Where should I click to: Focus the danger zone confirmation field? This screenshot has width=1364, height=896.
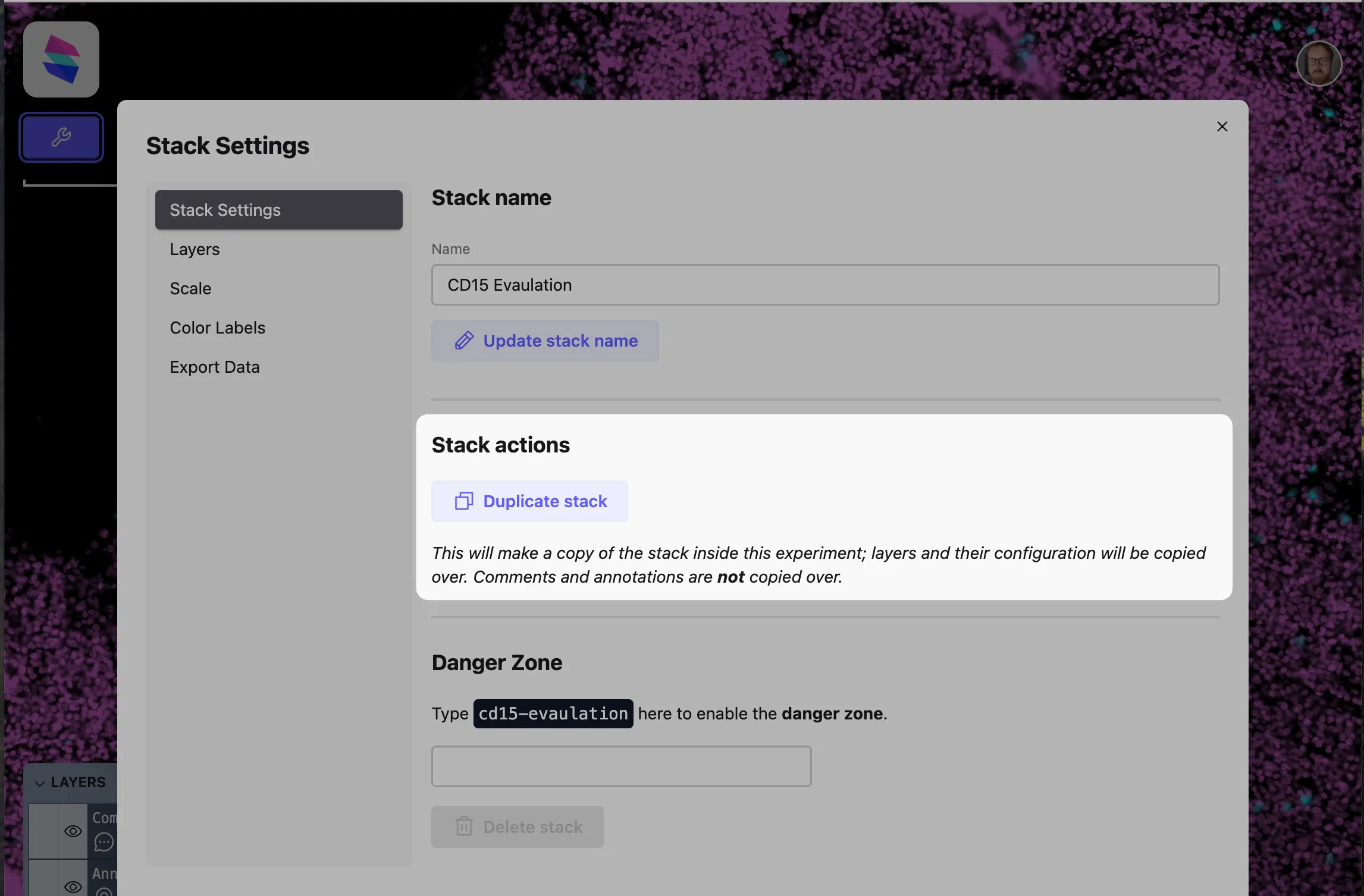621,766
